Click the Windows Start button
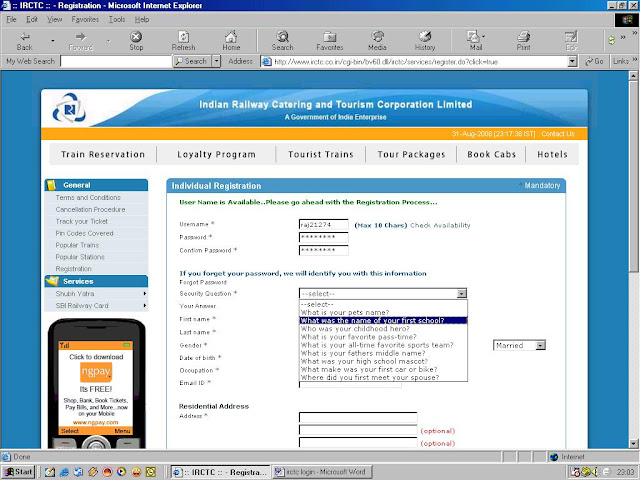The width and height of the screenshot is (640, 480). (x=18, y=472)
